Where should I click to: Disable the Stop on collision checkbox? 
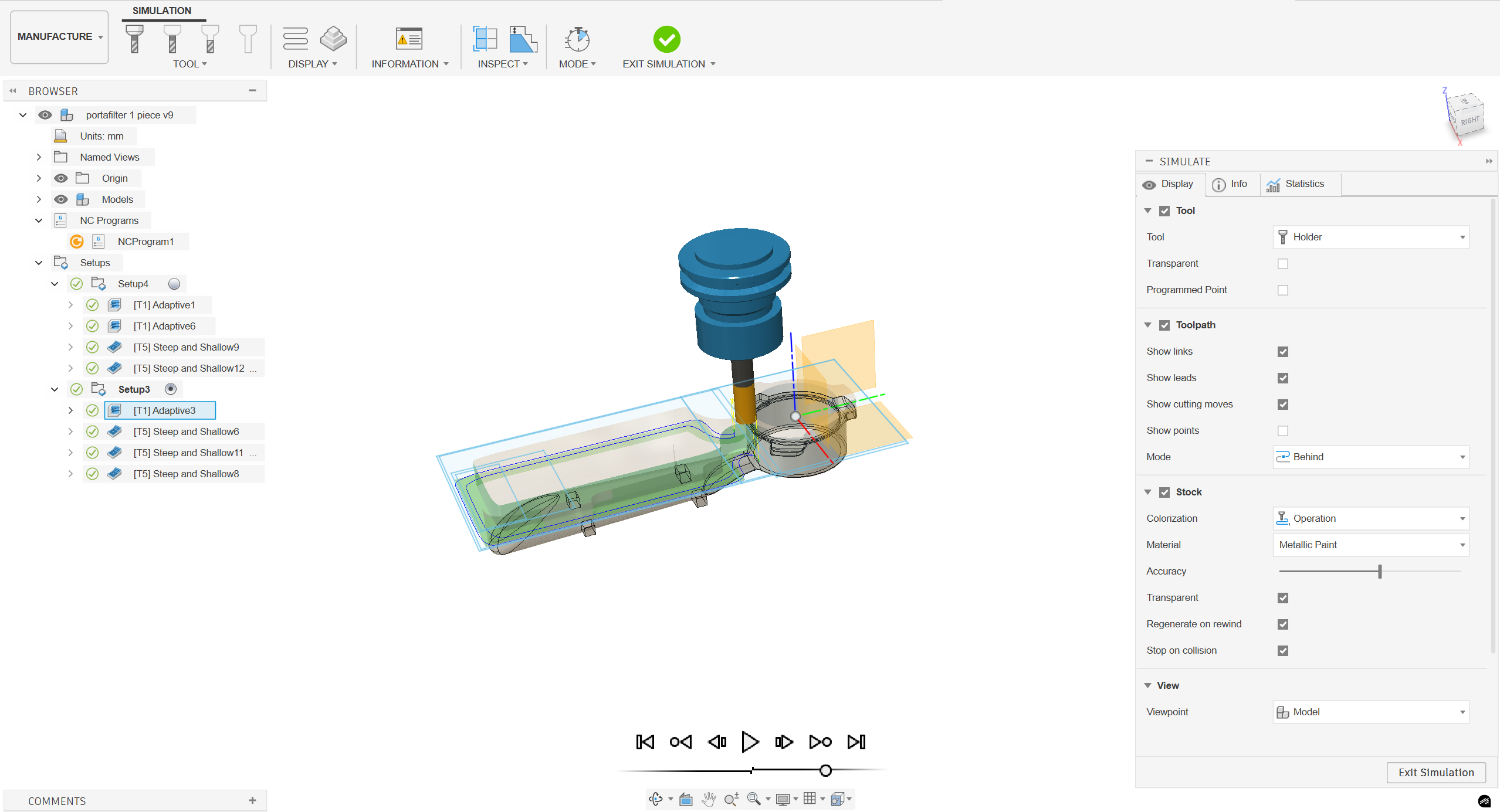[1283, 650]
